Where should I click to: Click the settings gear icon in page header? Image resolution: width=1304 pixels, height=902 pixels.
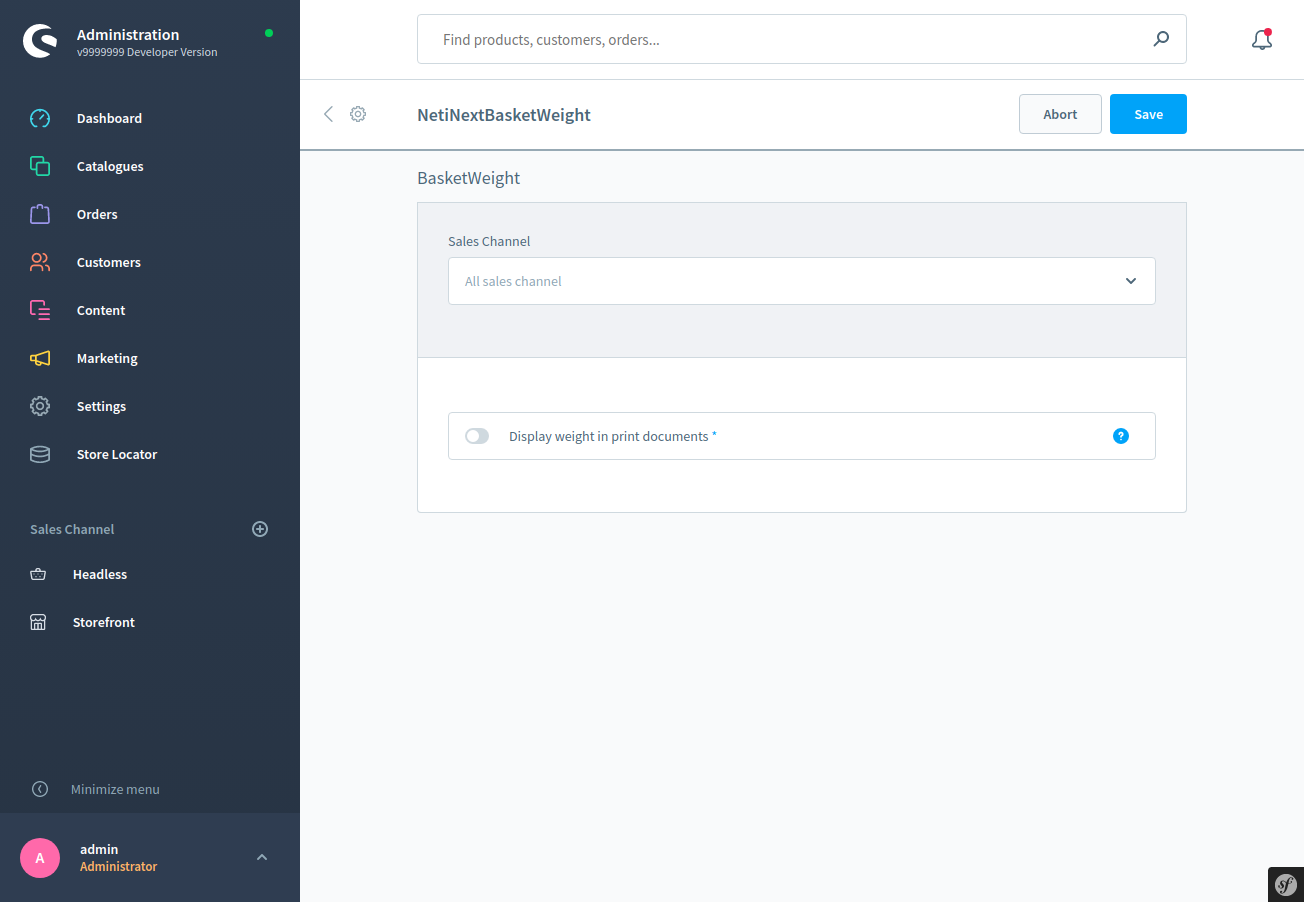pyautogui.click(x=358, y=114)
